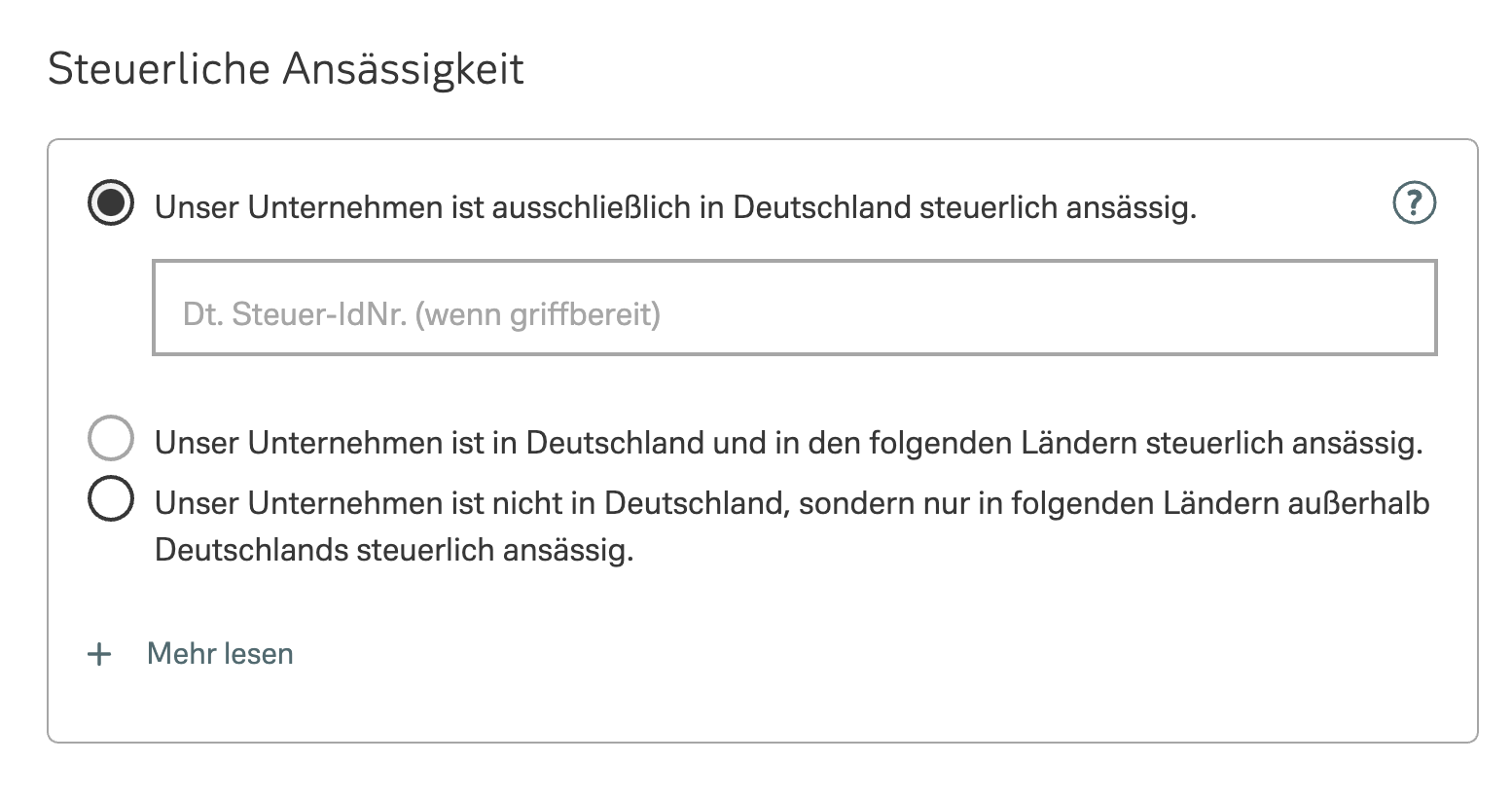Click the label 'ausschließlich in Deutschland steuerlich ansässig'

point(675,207)
